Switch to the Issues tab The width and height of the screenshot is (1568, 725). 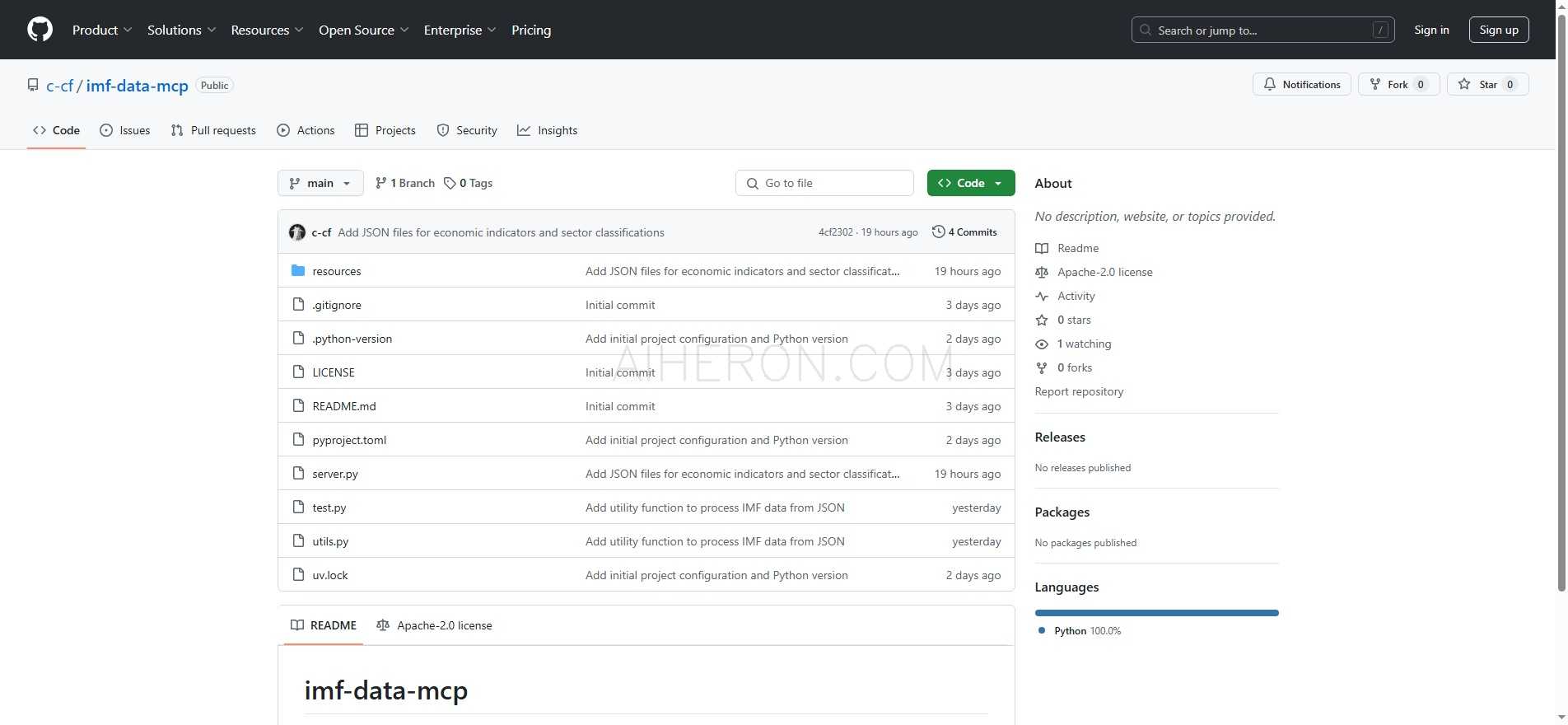pos(125,130)
